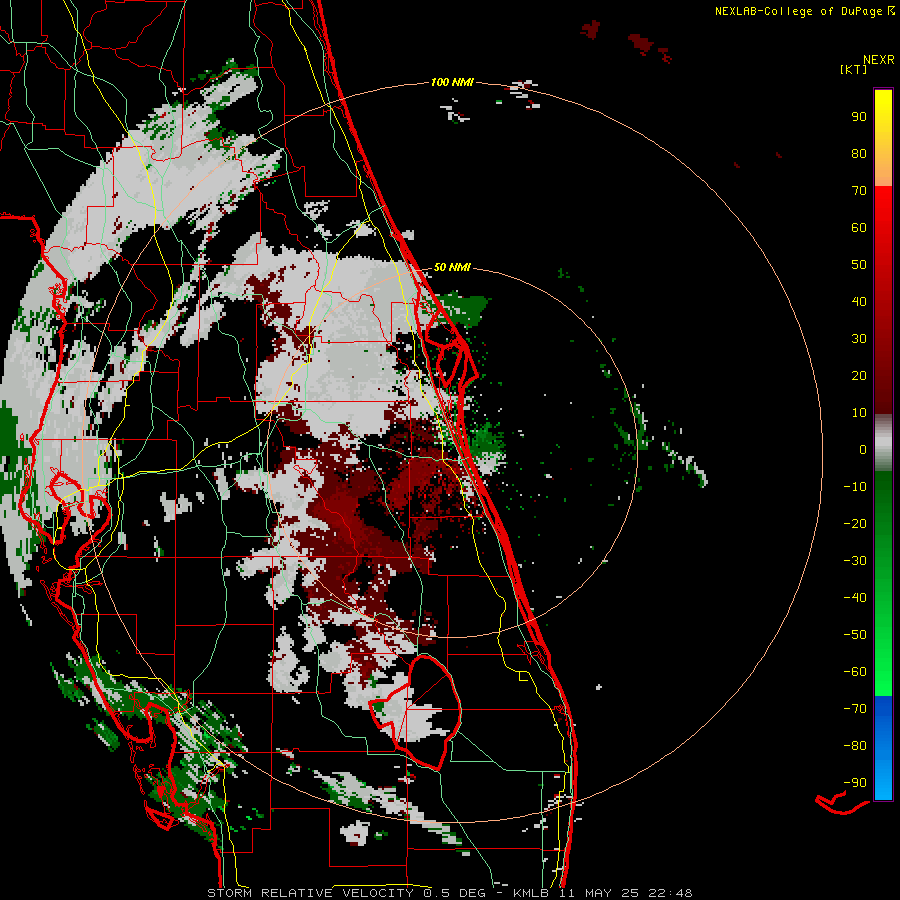
Task: Click the 11 MAY 25 date text
Action: 599,893
